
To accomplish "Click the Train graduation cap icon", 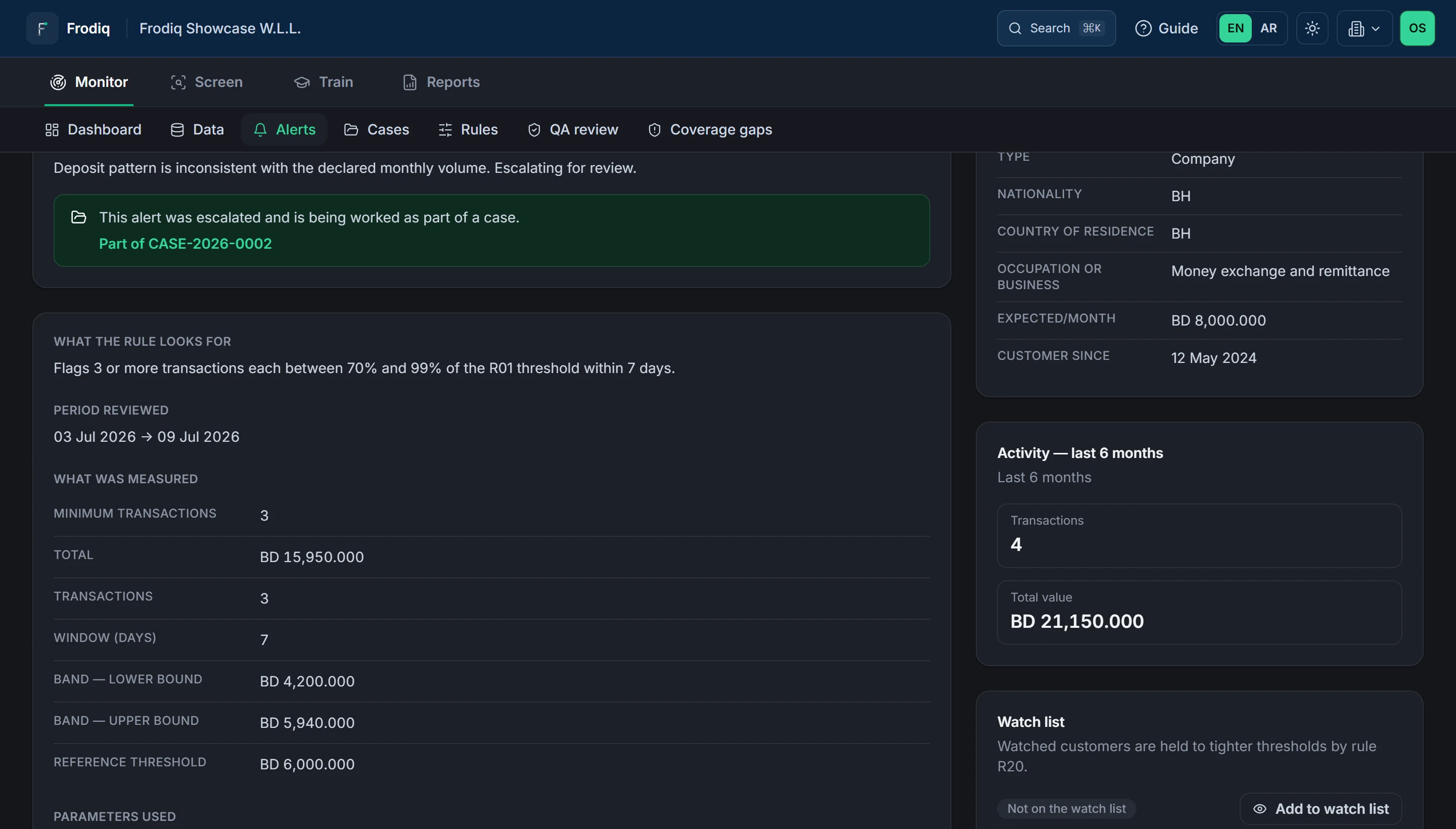I will 302,82.
